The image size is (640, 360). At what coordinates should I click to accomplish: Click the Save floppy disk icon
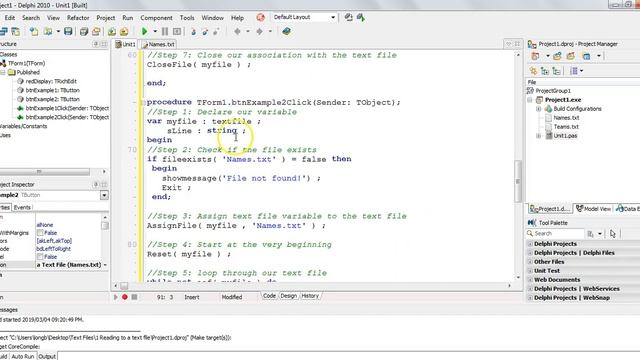click(68, 31)
